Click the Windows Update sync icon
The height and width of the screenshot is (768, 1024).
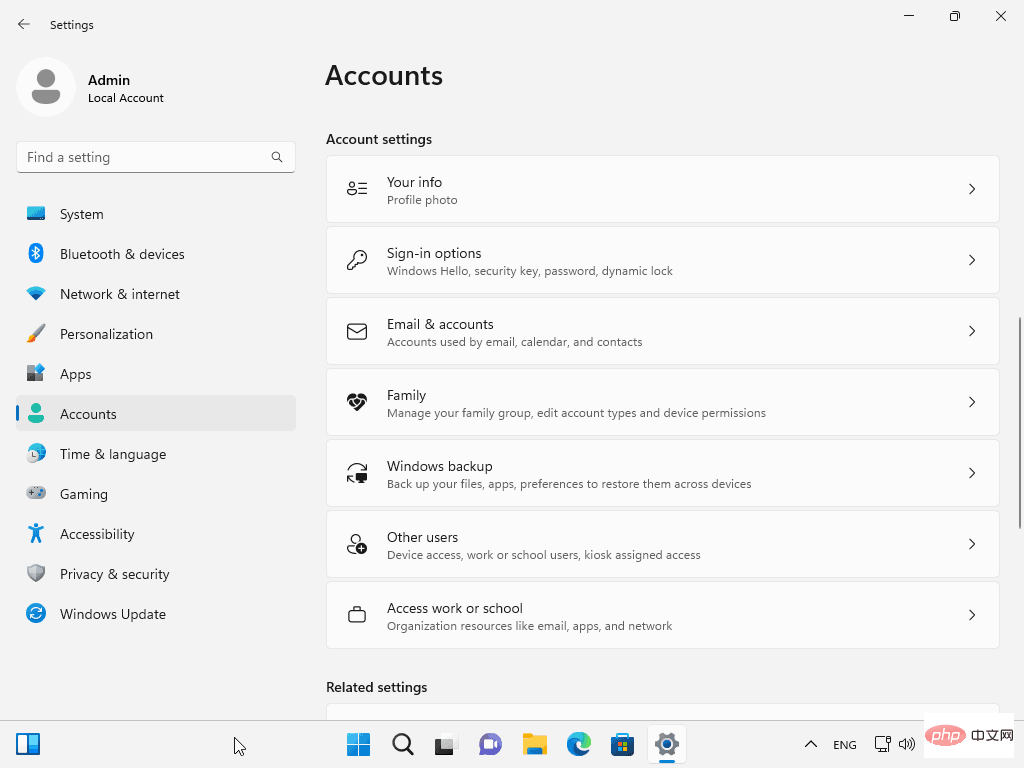click(36, 613)
